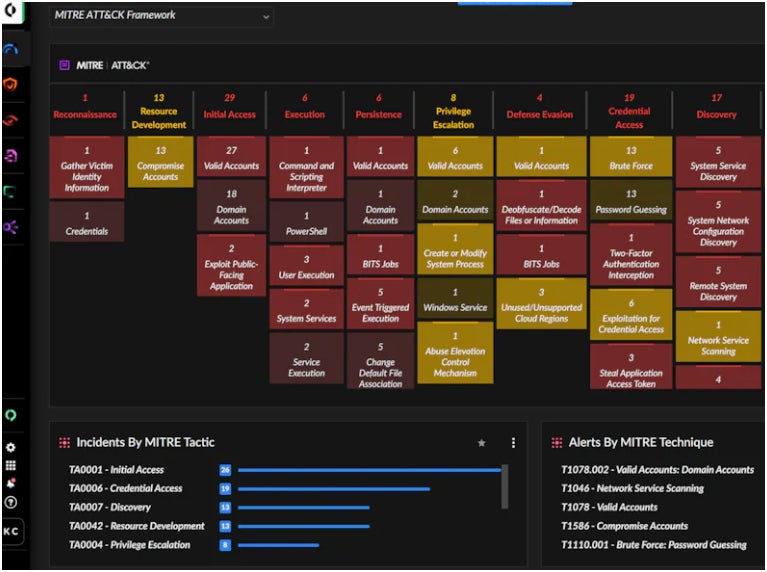The width and height of the screenshot is (767, 572).
Task: Click Gather Victim Identity Information tile
Action: [87, 168]
